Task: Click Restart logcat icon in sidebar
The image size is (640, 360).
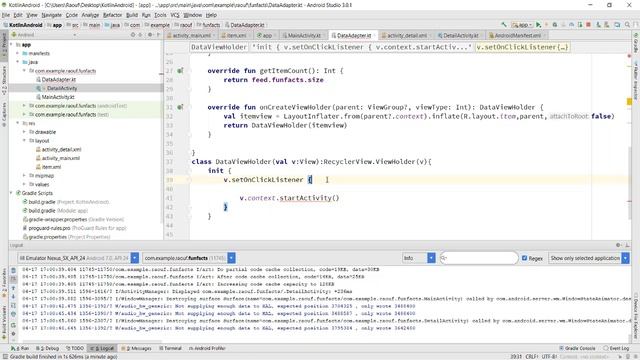Action: [13, 325]
